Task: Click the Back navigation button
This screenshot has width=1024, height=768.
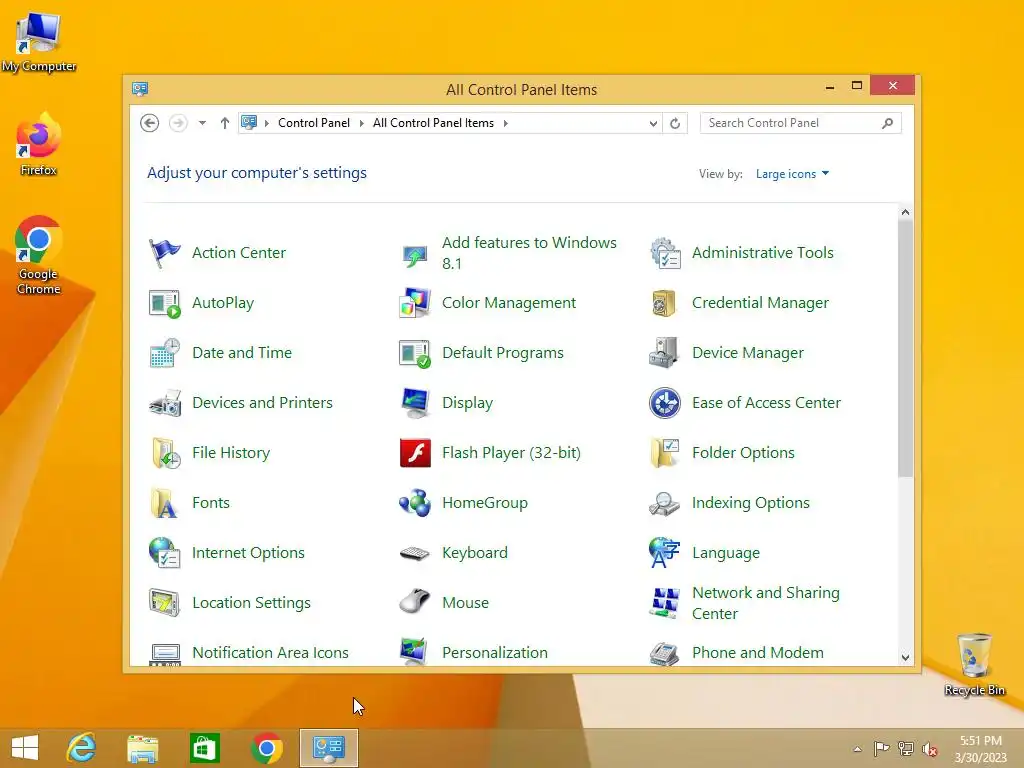Action: (x=150, y=123)
